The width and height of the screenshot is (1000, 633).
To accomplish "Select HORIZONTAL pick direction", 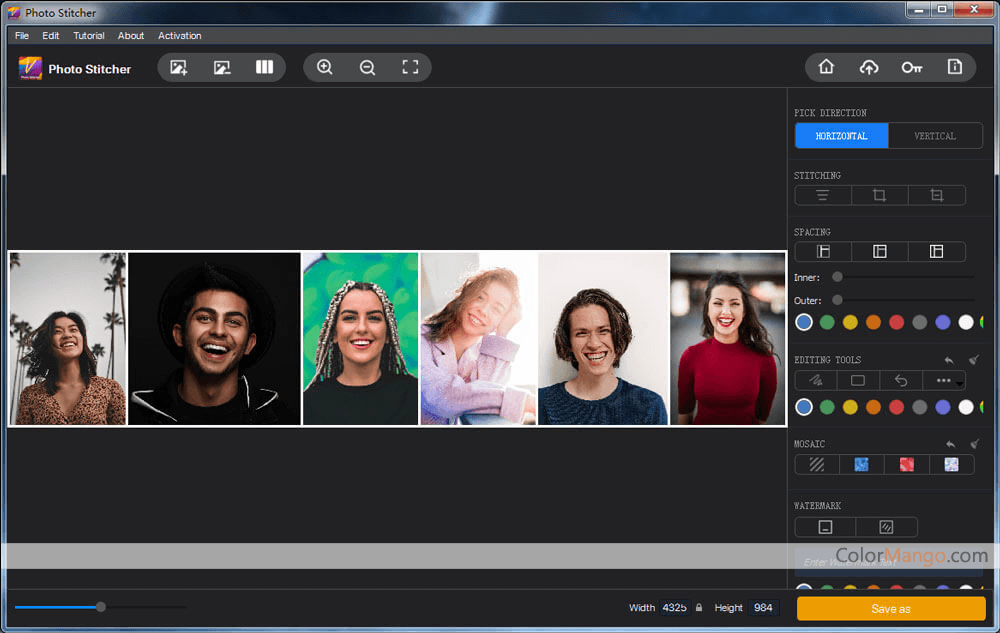I will tap(841, 136).
